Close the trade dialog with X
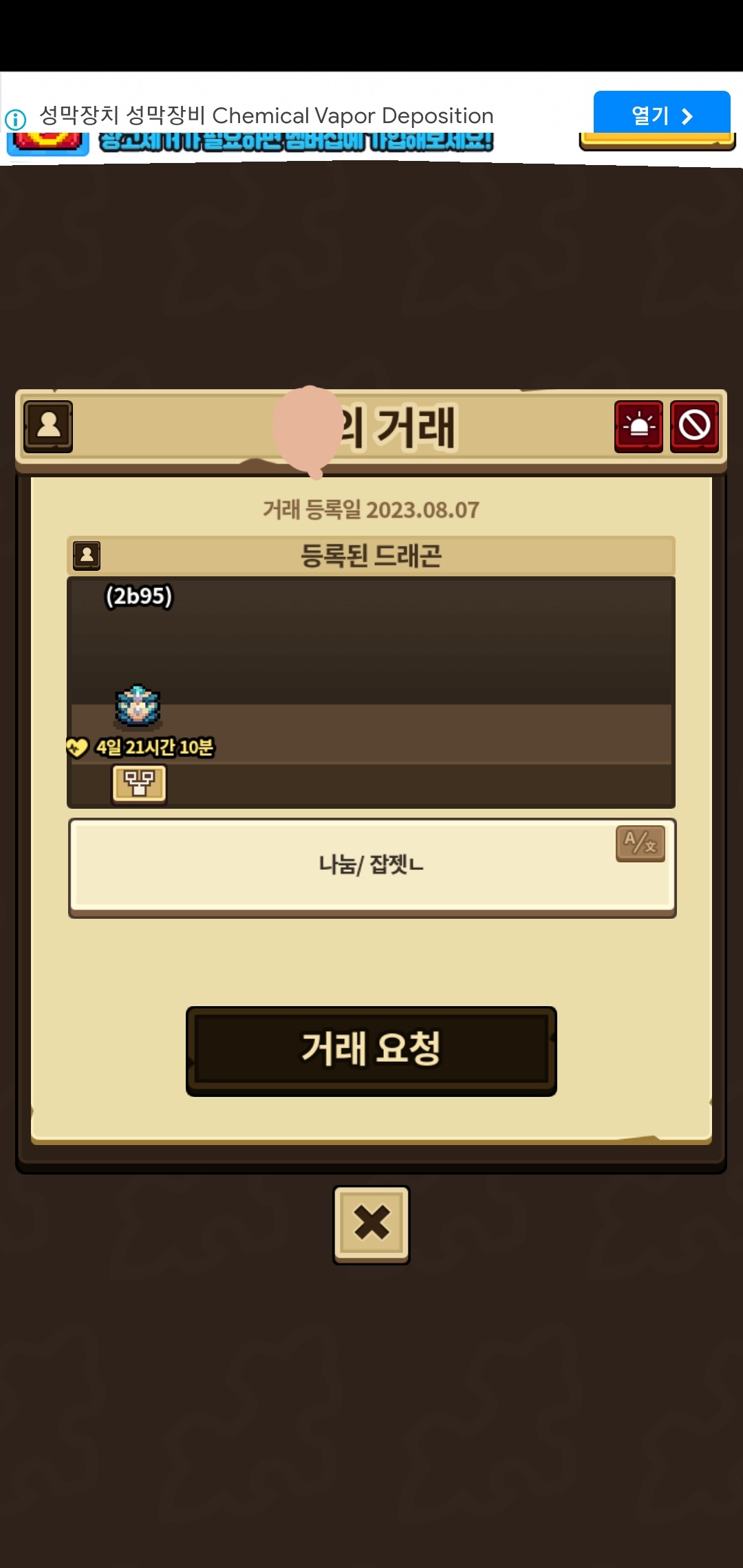Viewport: 743px width, 1568px height. click(x=371, y=1224)
